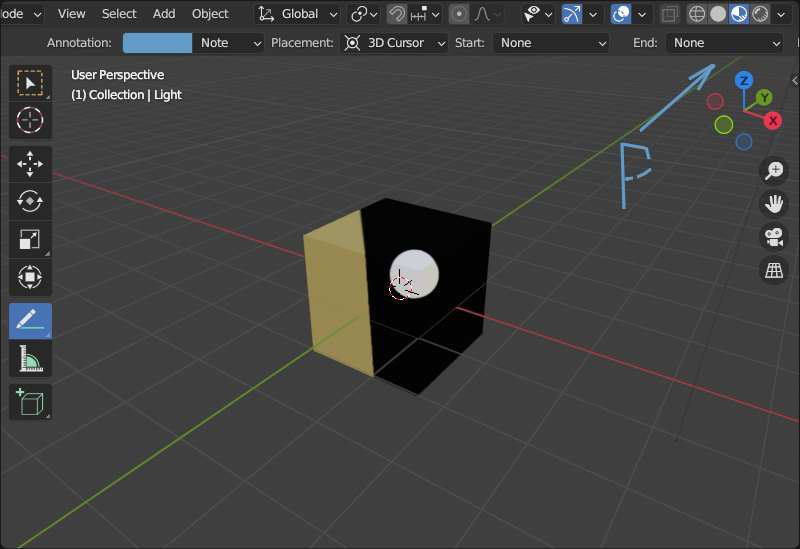800x549 pixels.
Task: Open the Object menu
Action: pos(210,14)
